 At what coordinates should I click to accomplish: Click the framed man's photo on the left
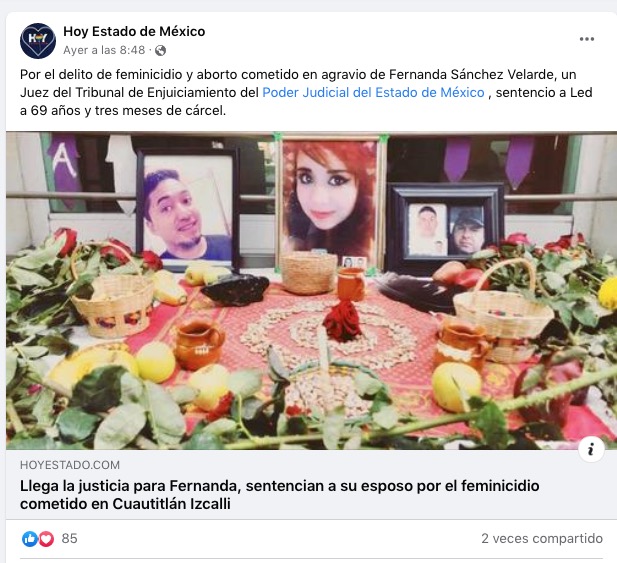click(188, 209)
